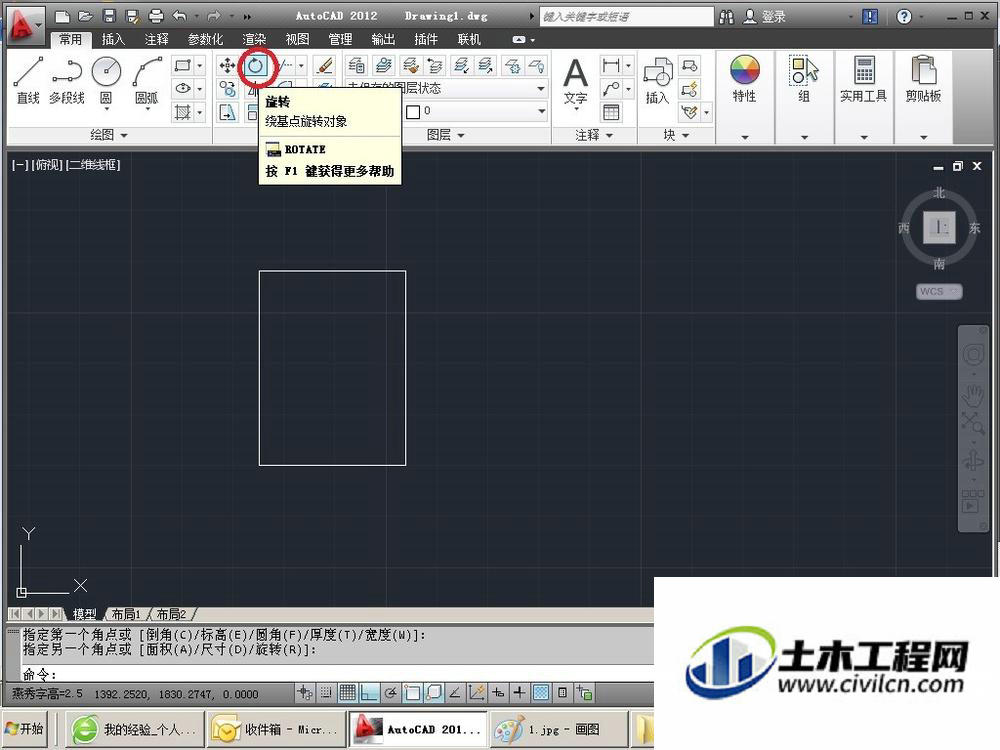Click the Undo arrow in quick access toolbar
1000x750 pixels.
[180, 16]
